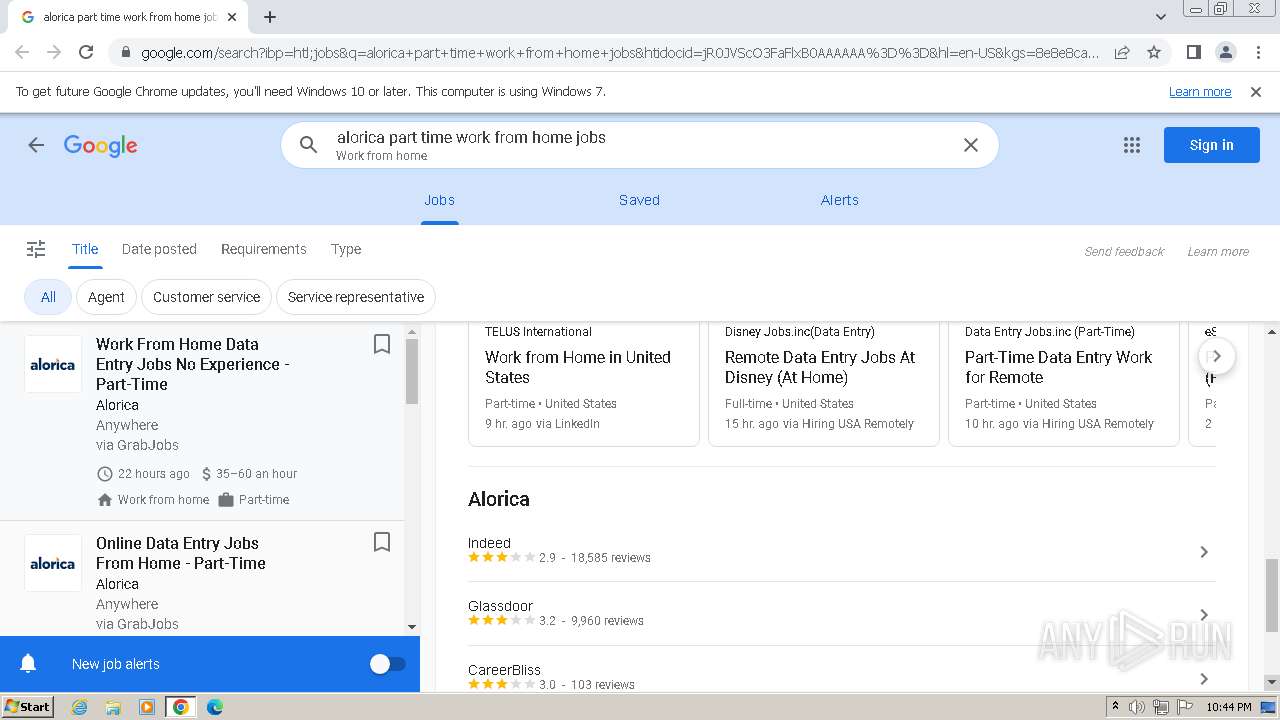This screenshot has width=1280, height=720.
Task: Open Learn more about Chrome updates
Action: pyautogui.click(x=1200, y=92)
